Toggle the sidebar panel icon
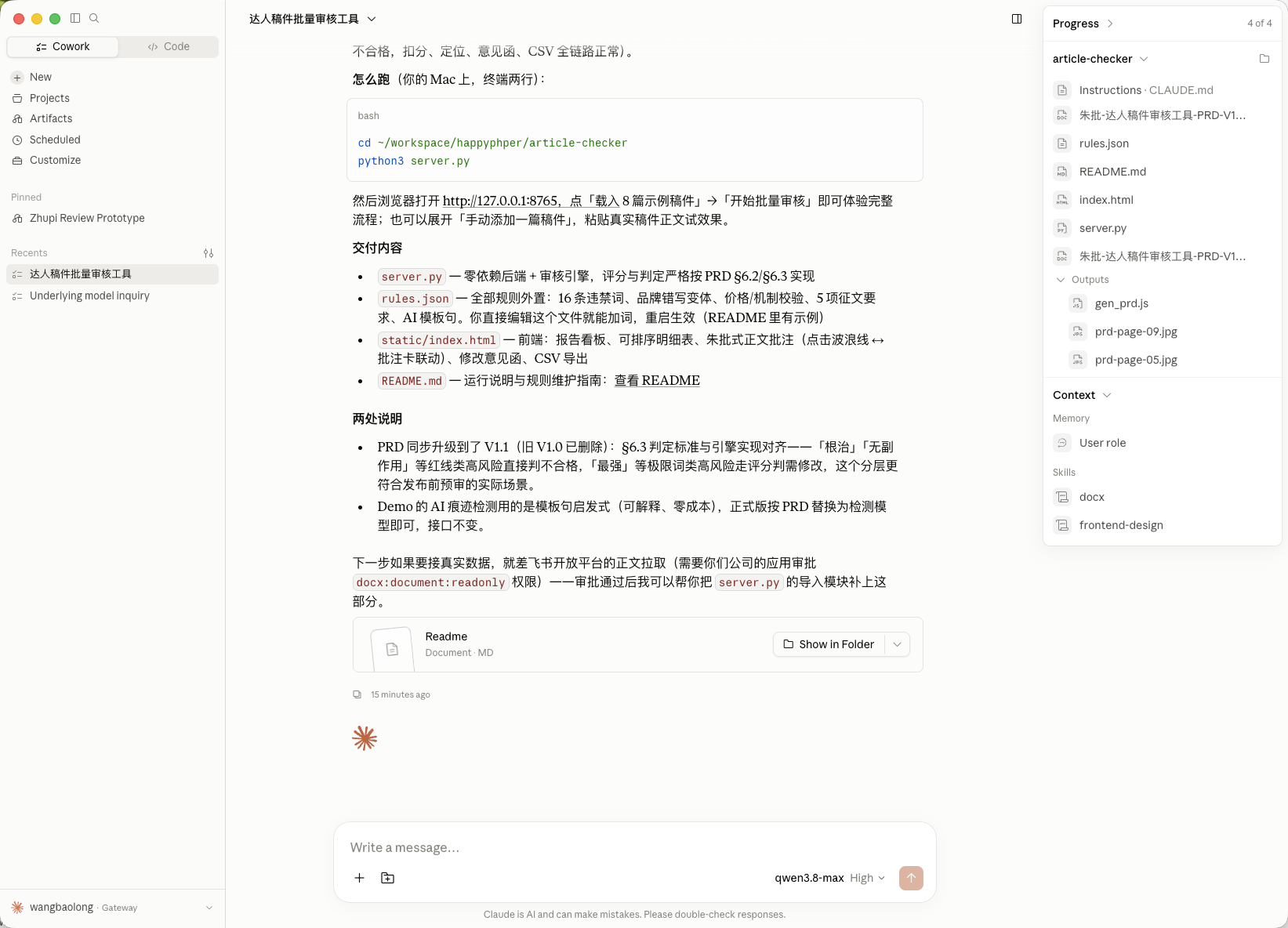This screenshot has width=1288, height=928. (x=75, y=18)
